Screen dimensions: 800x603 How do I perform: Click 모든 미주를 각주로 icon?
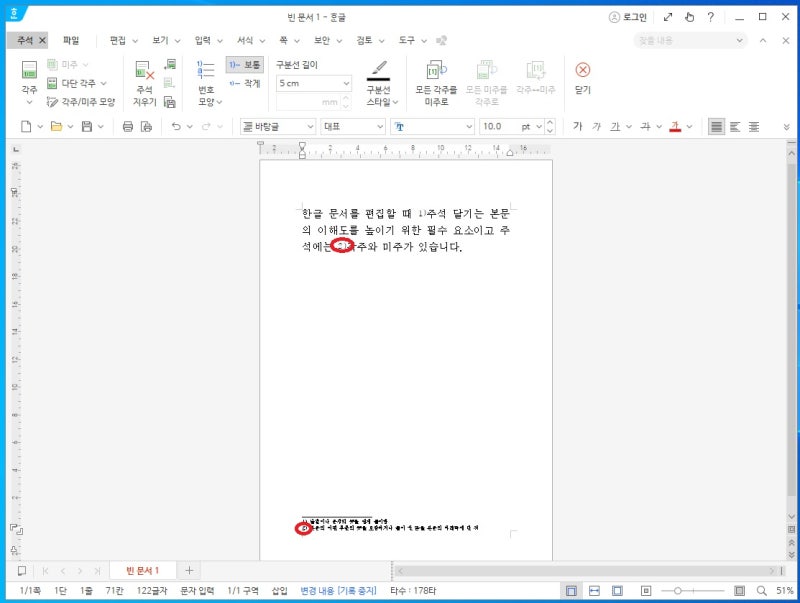pyautogui.click(x=486, y=70)
